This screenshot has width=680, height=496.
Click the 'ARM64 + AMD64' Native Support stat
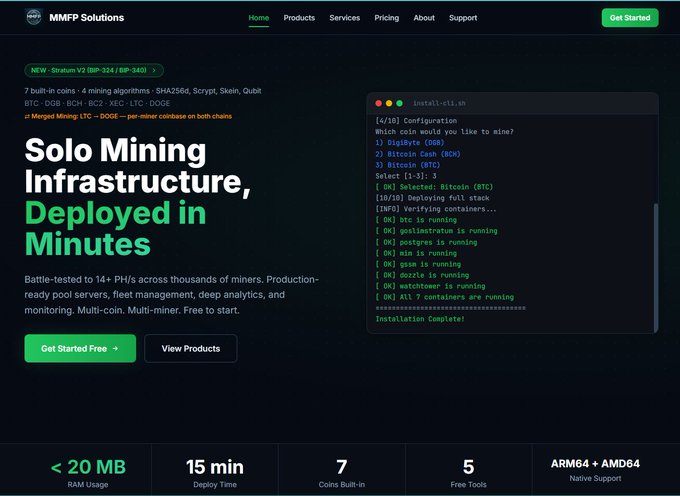pos(595,470)
